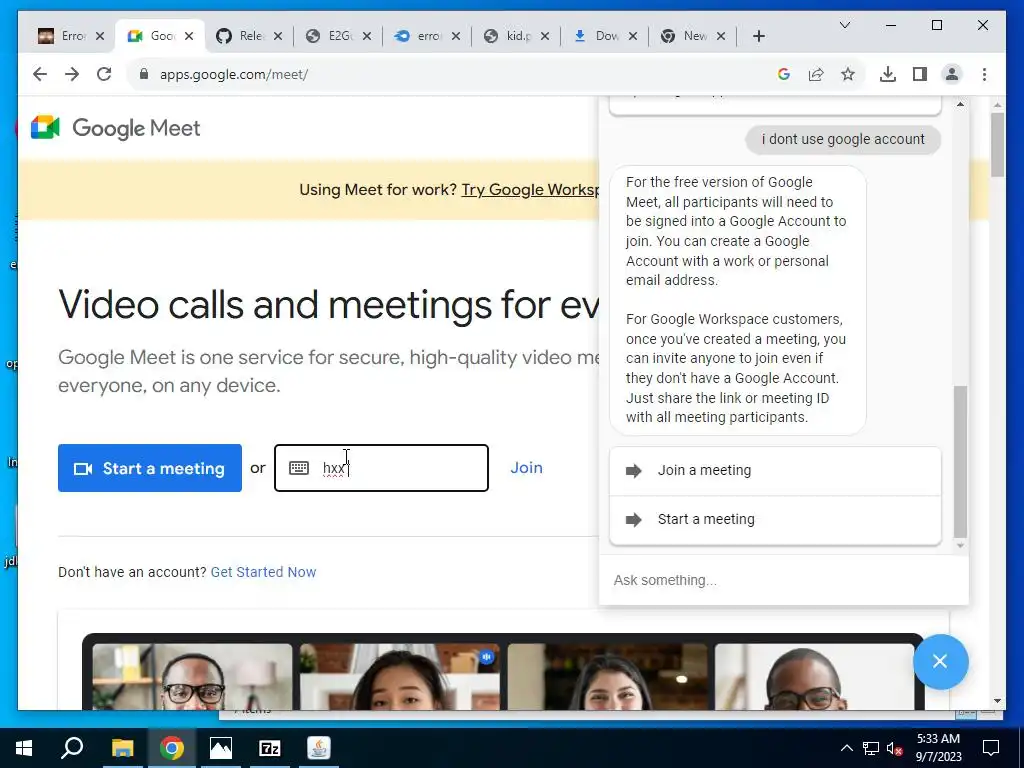Click arrow icon beside Join a meeting

point(633,471)
